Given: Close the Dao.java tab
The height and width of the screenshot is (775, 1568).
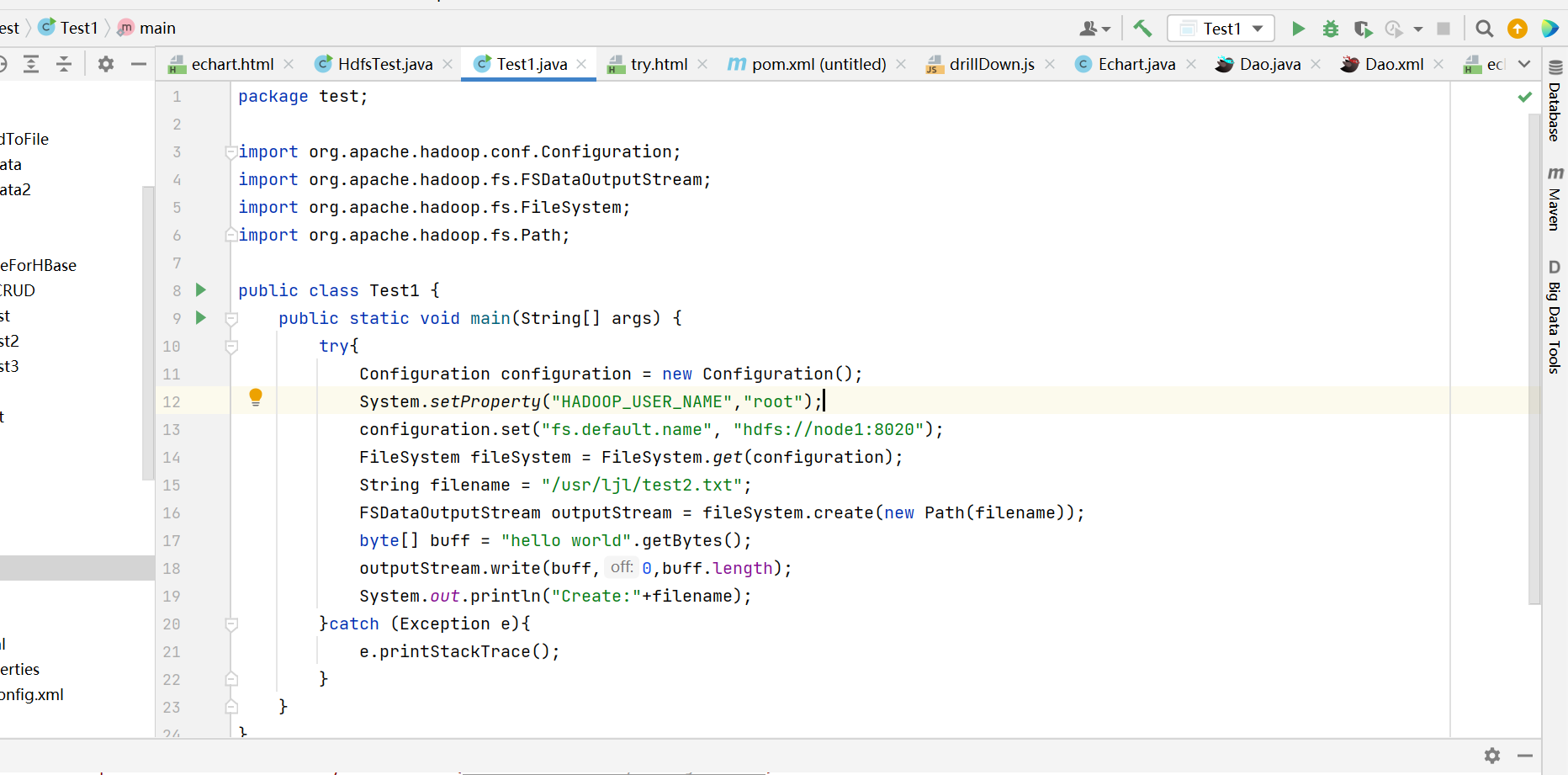Looking at the screenshot, I should 1316,64.
